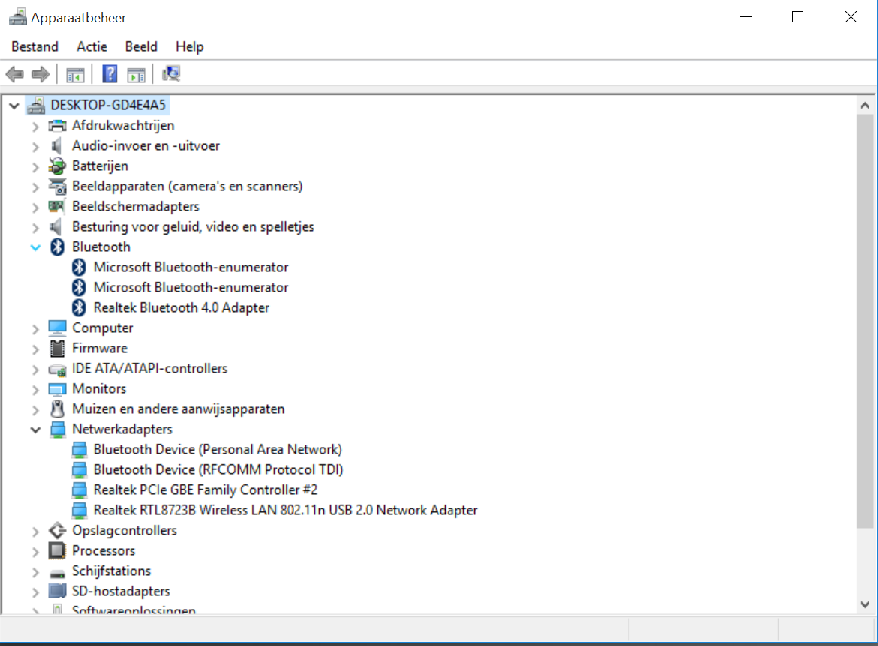878x646 pixels.
Task: Click the scrollbar down arrow
Action: pos(865,604)
